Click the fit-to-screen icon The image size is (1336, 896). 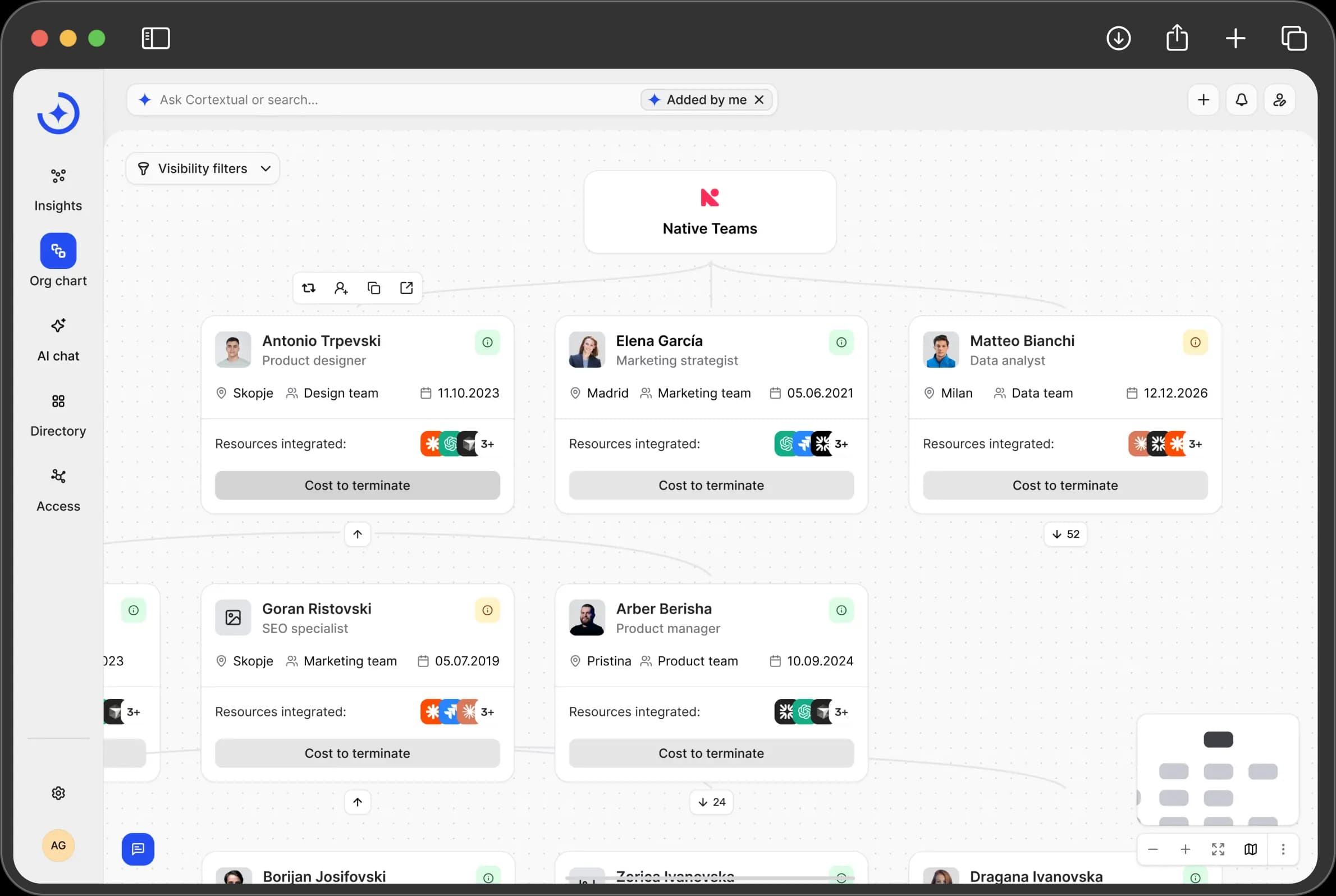point(1218,850)
